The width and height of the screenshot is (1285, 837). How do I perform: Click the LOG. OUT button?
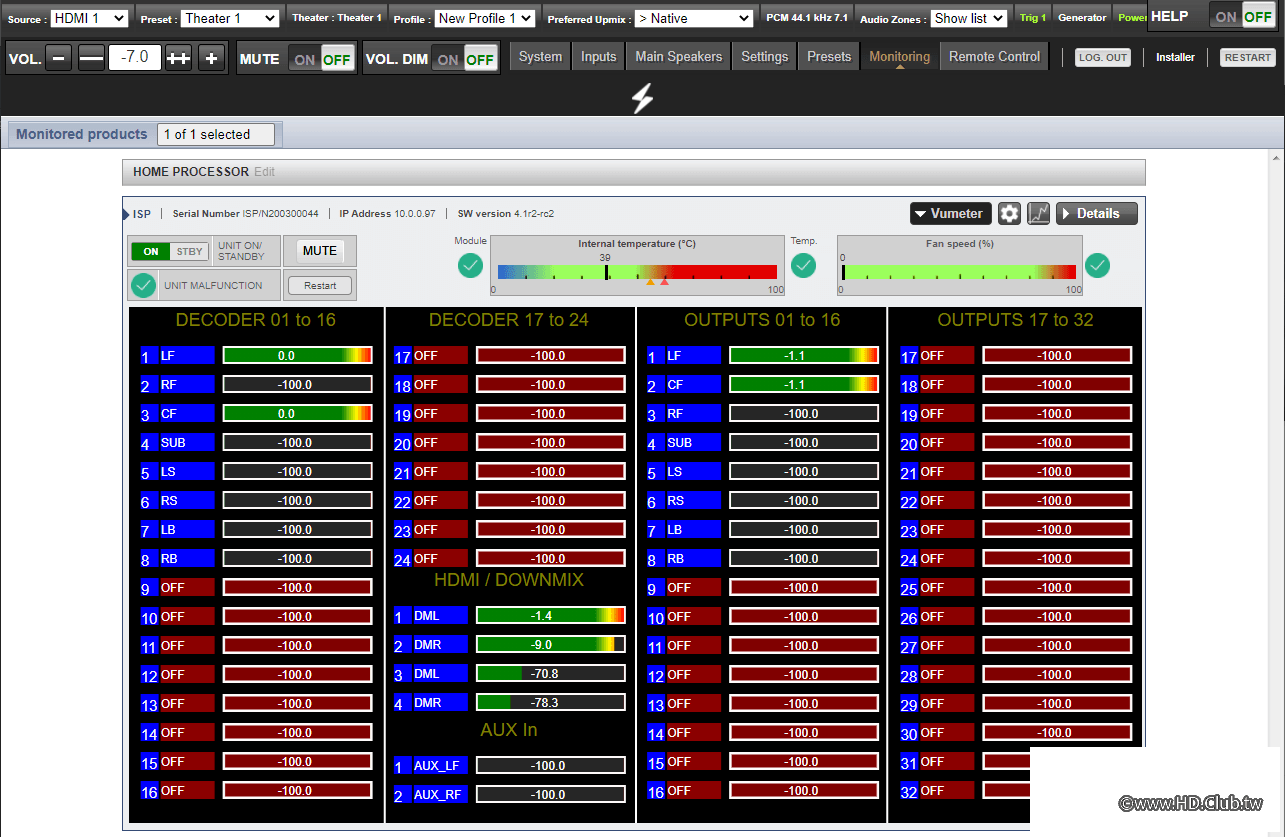click(1102, 58)
